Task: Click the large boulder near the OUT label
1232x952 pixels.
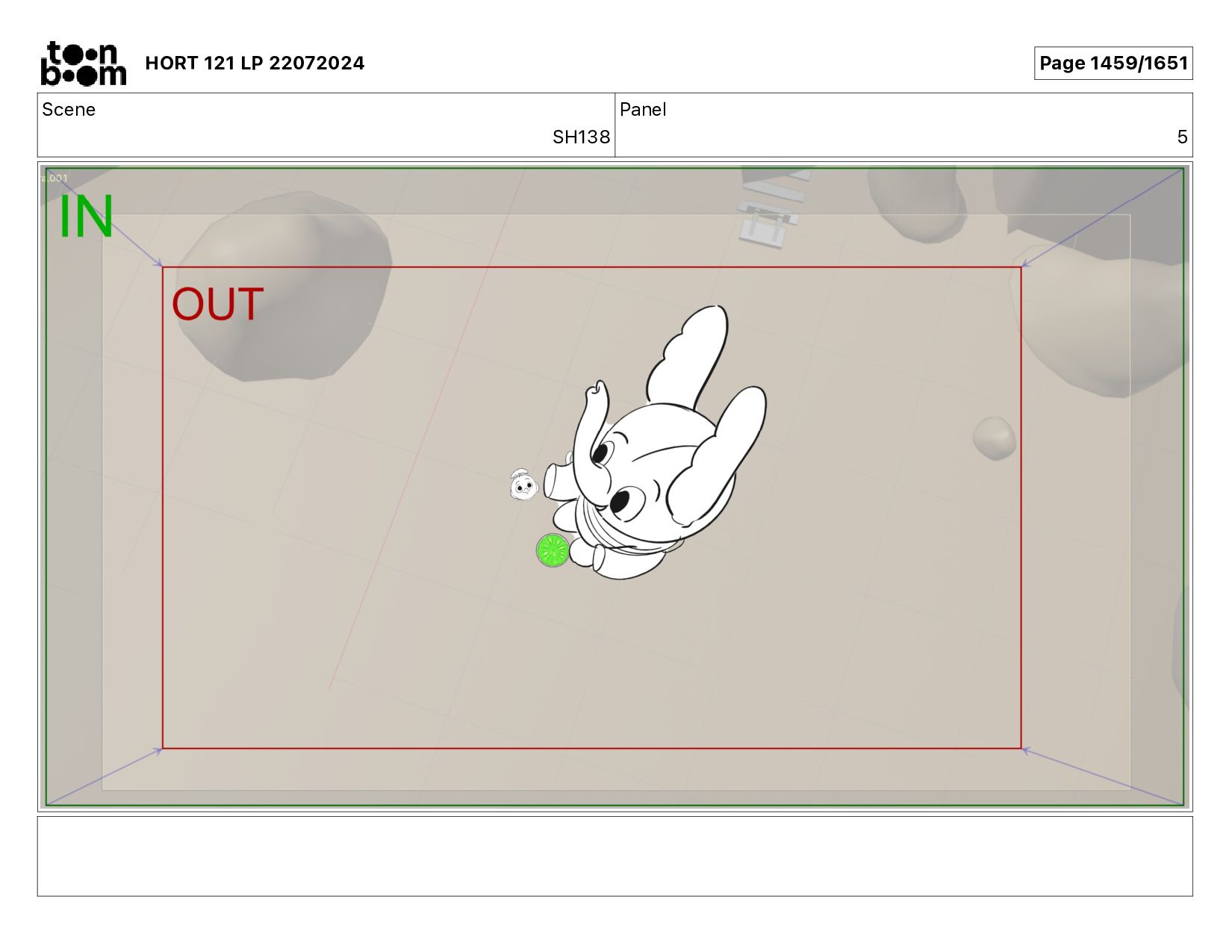Action: 284,287
